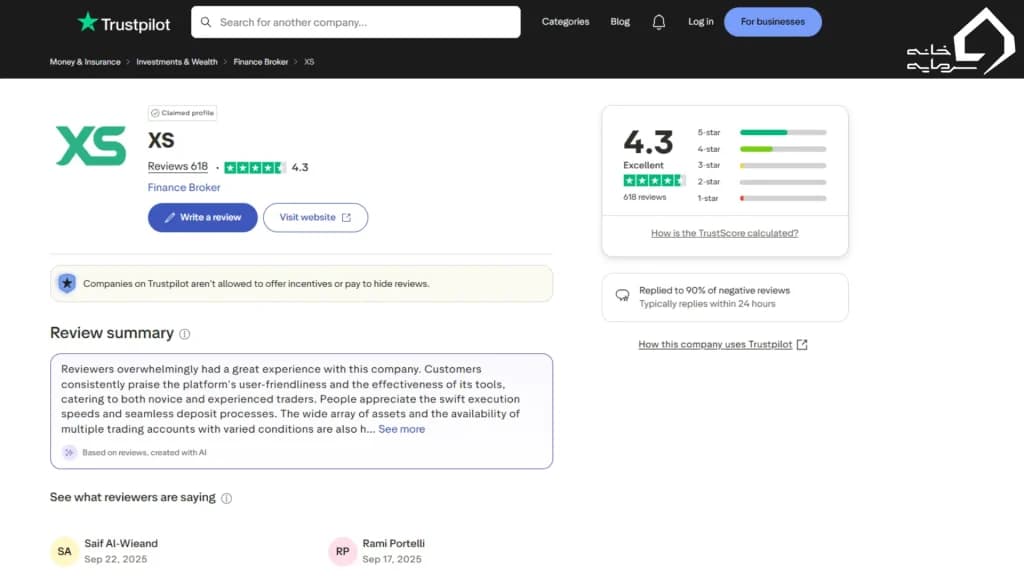Click the Review summary heading
Image resolution: width=1024 pixels, height=576 pixels.
112,333
